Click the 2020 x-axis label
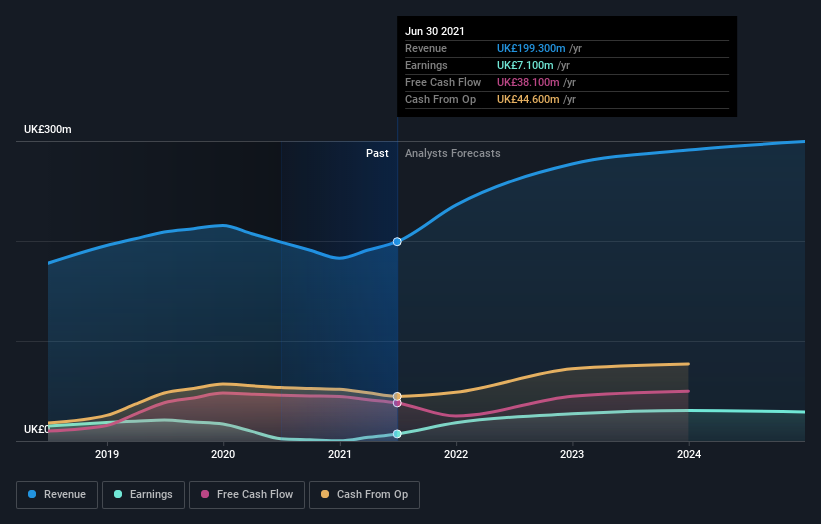Viewport: 821px width, 524px height. click(x=223, y=454)
